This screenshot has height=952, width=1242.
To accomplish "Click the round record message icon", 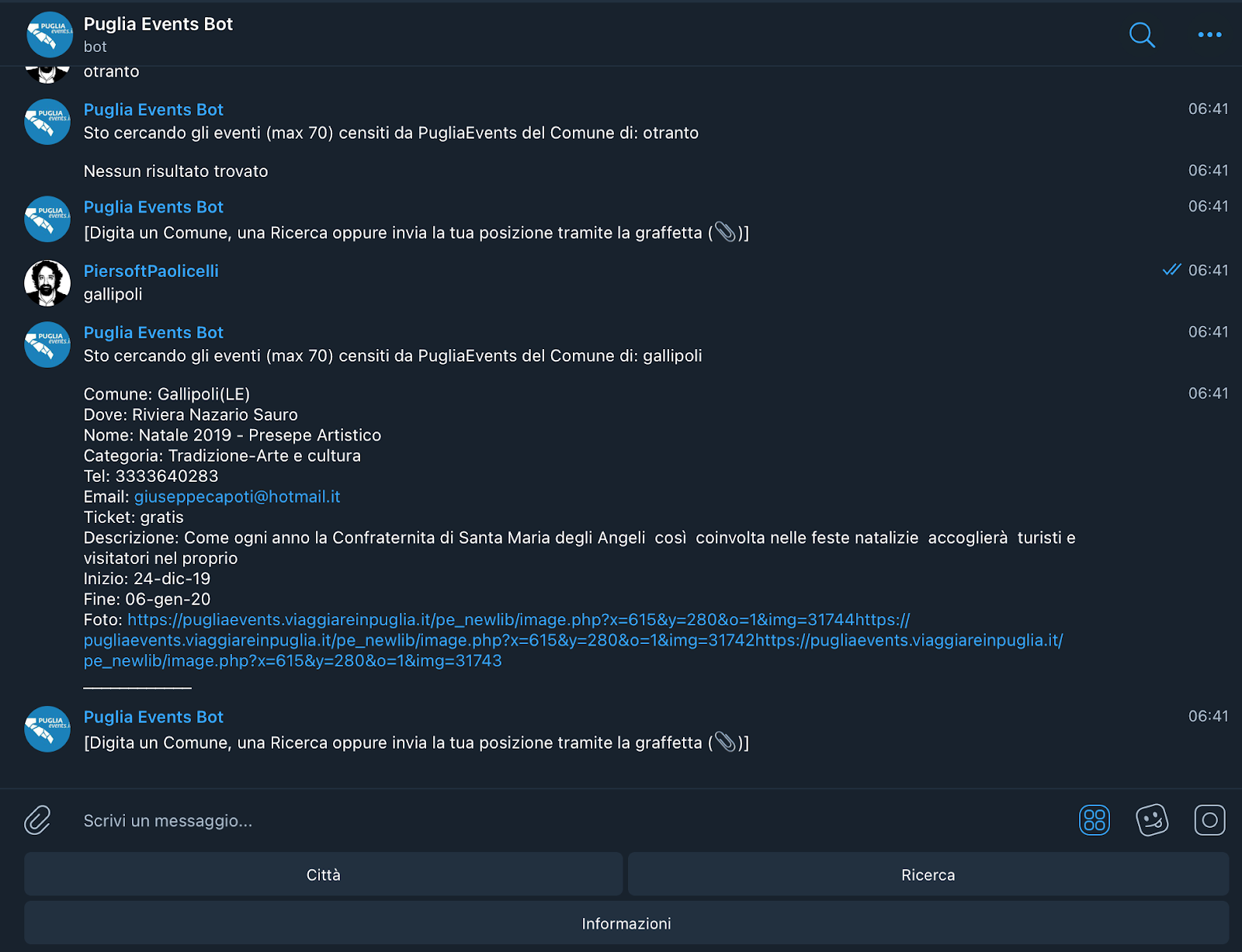I will tap(1209, 820).
